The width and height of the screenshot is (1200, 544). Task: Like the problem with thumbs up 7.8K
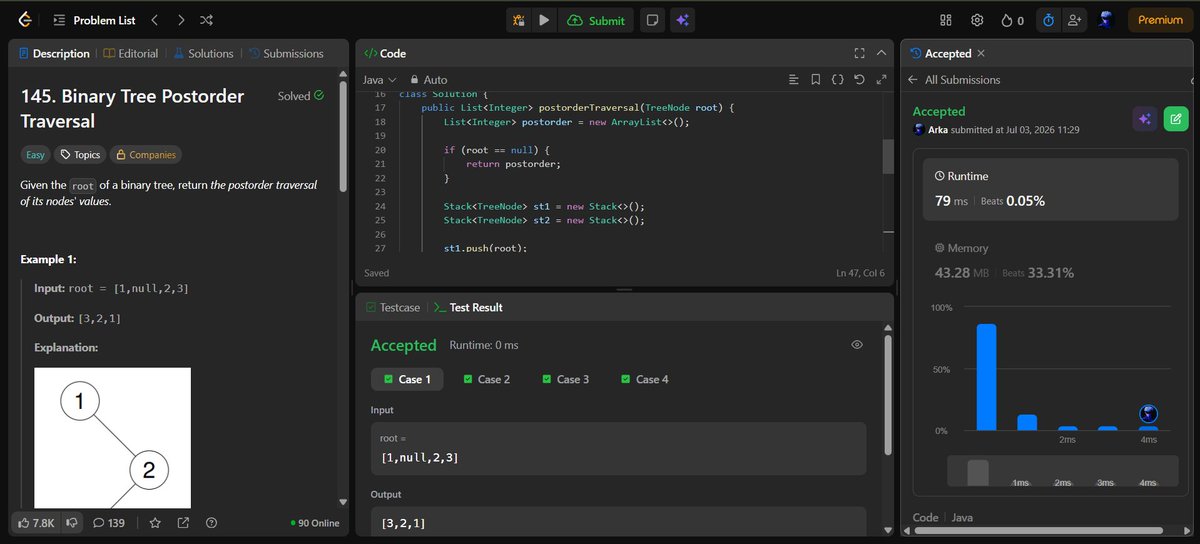pos(35,522)
